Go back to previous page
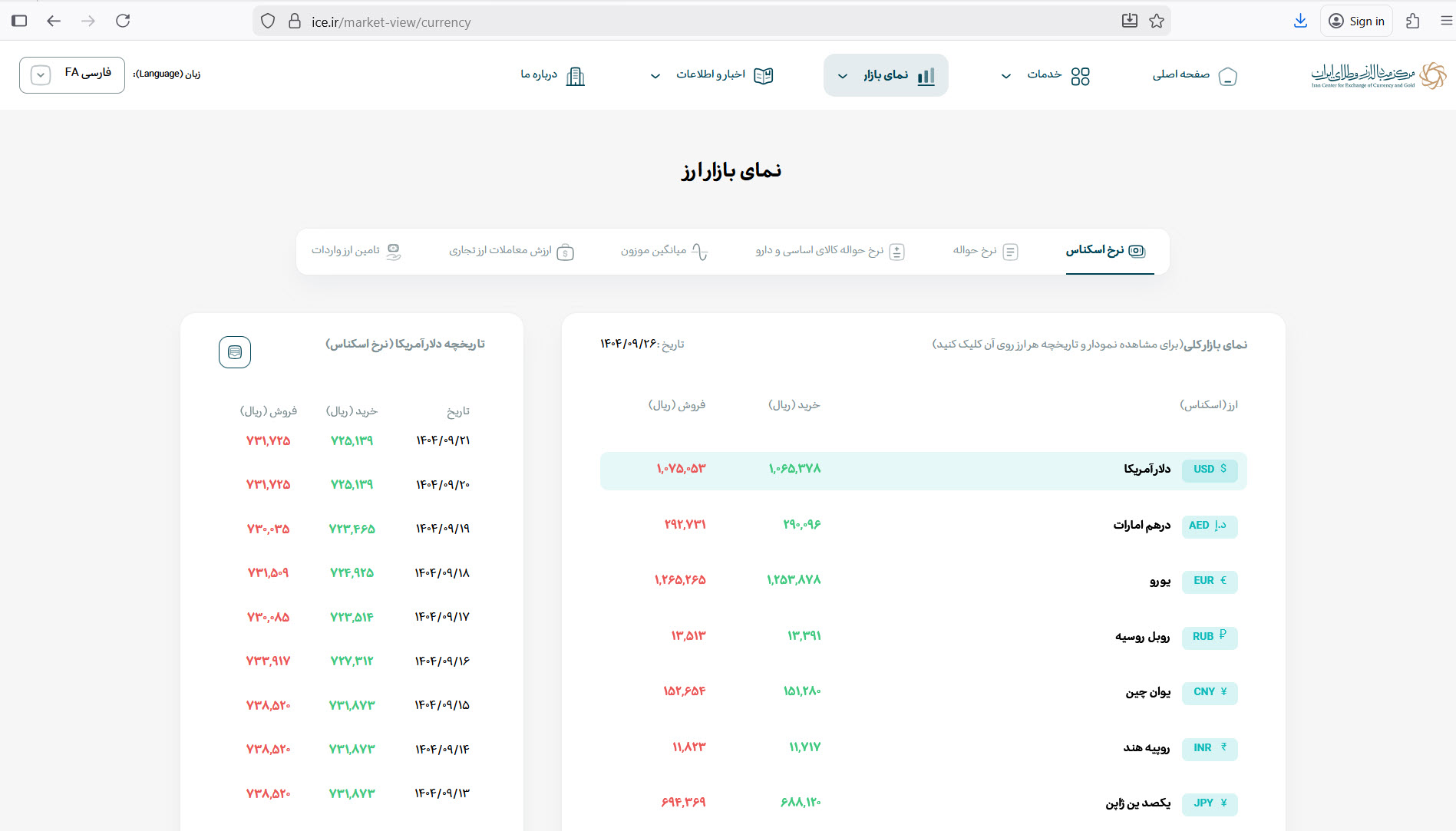The width and height of the screenshot is (1456, 831). [x=54, y=21]
